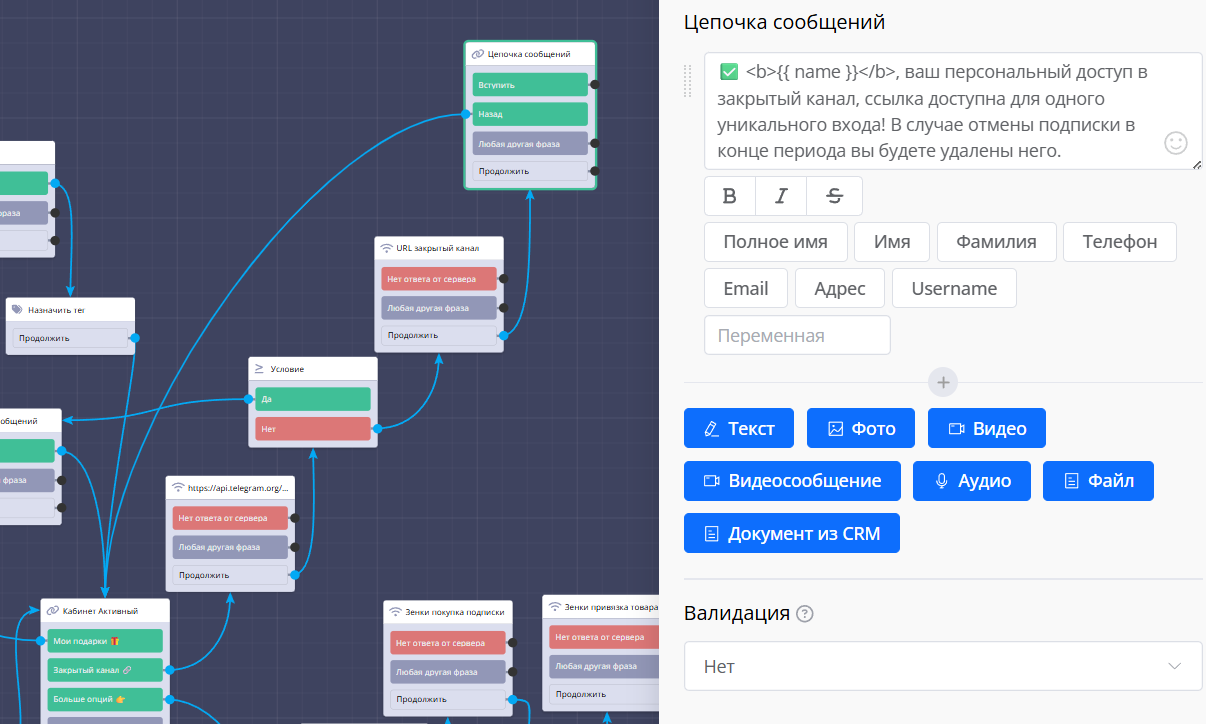Grab the drag handle beside the message text
This screenshot has width=1206, height=724.
688,81
